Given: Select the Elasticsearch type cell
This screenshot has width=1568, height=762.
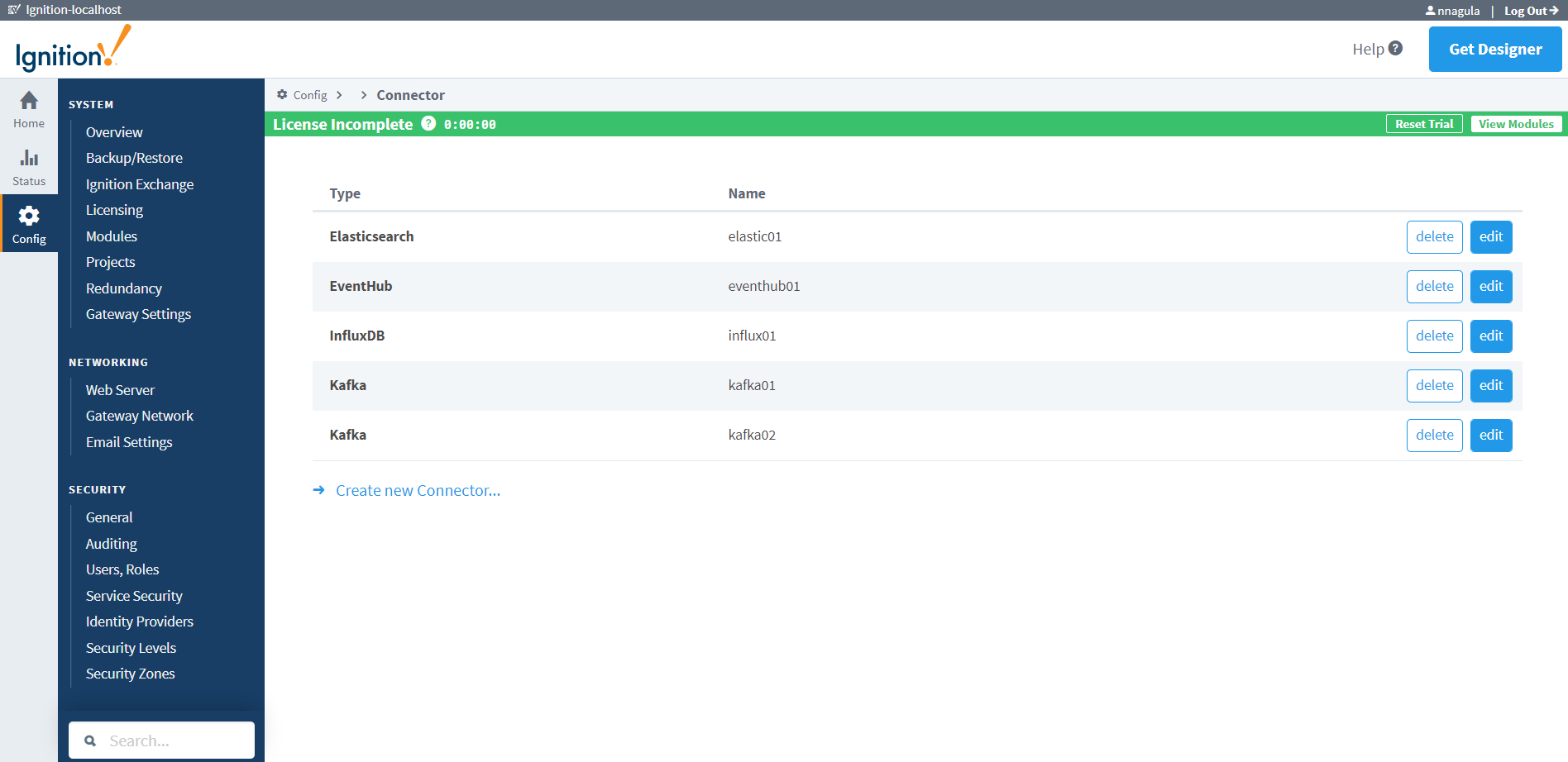Looking at the screenshot, I should click(x=371, y=236).
